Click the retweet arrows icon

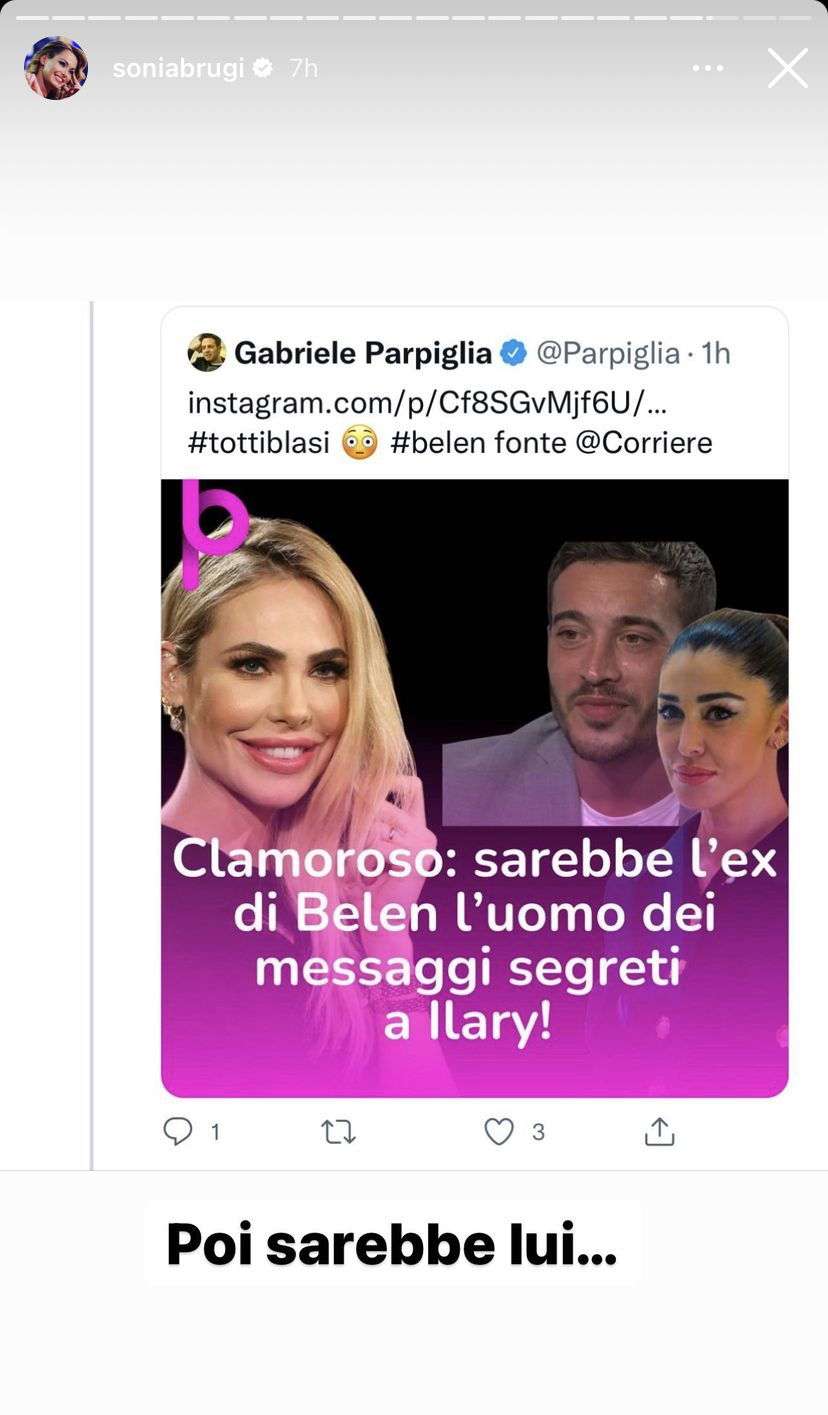tap(338, 1132)
